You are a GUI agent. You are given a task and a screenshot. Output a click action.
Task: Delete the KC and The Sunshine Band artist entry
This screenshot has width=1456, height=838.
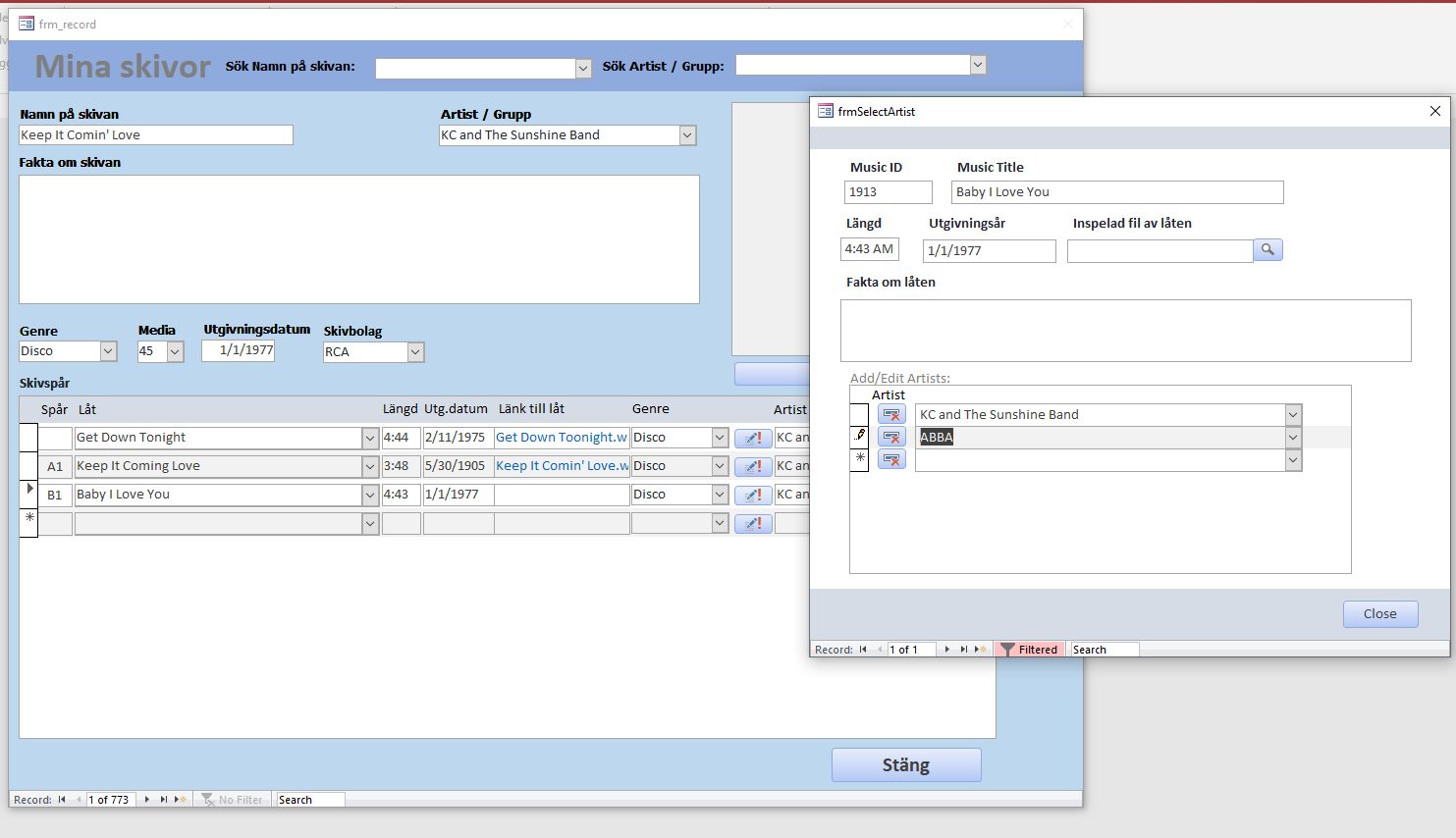tap(891, 415)
